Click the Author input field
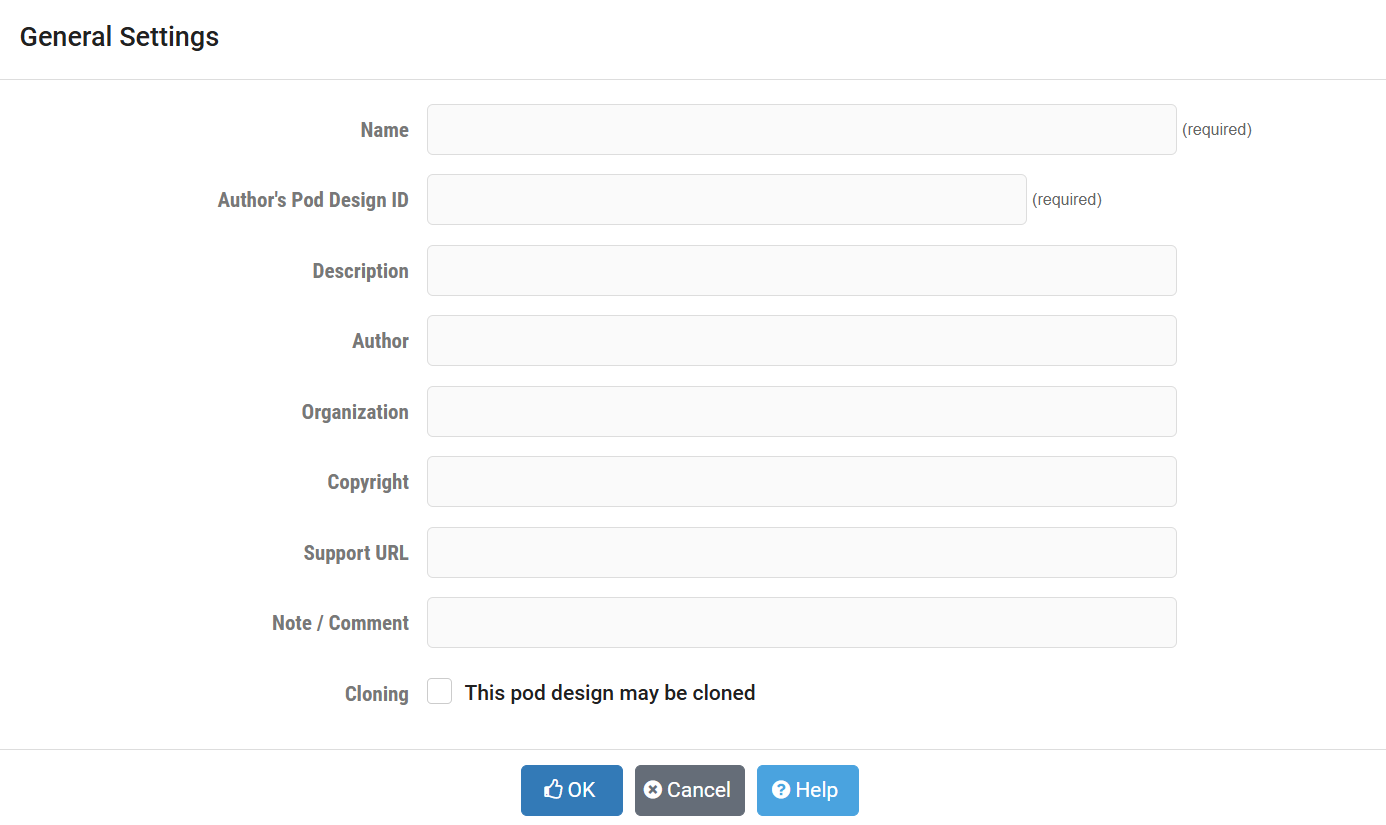Viewport: 1386px width, 825px height. click(800, 340)
